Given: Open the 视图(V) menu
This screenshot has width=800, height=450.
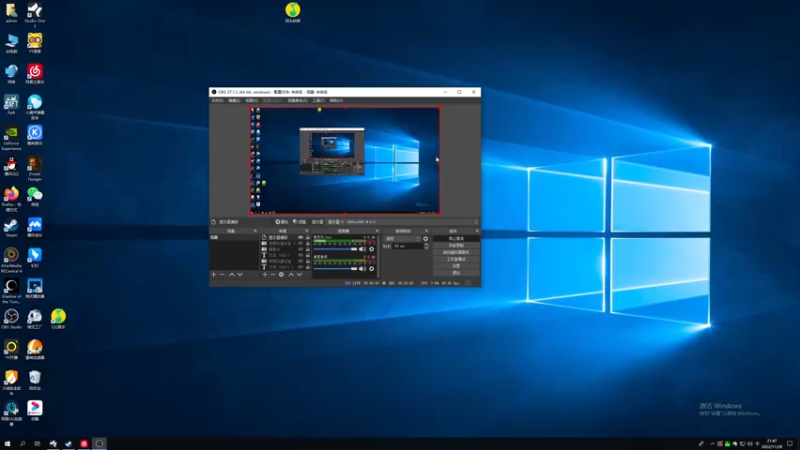Looking at the screenshot, I should (252, 101).
